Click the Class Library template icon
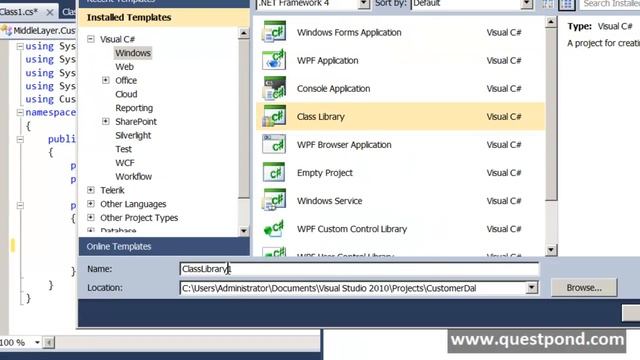 (x=274, y=116)
